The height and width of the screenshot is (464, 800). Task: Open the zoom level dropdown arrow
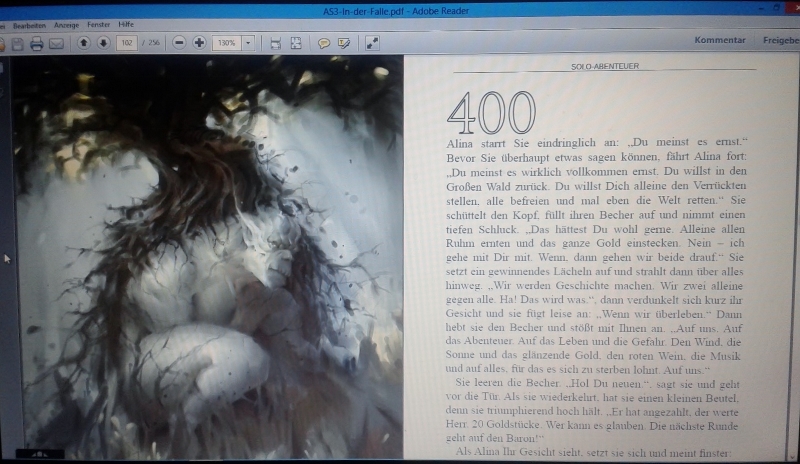tap(248, 43)
